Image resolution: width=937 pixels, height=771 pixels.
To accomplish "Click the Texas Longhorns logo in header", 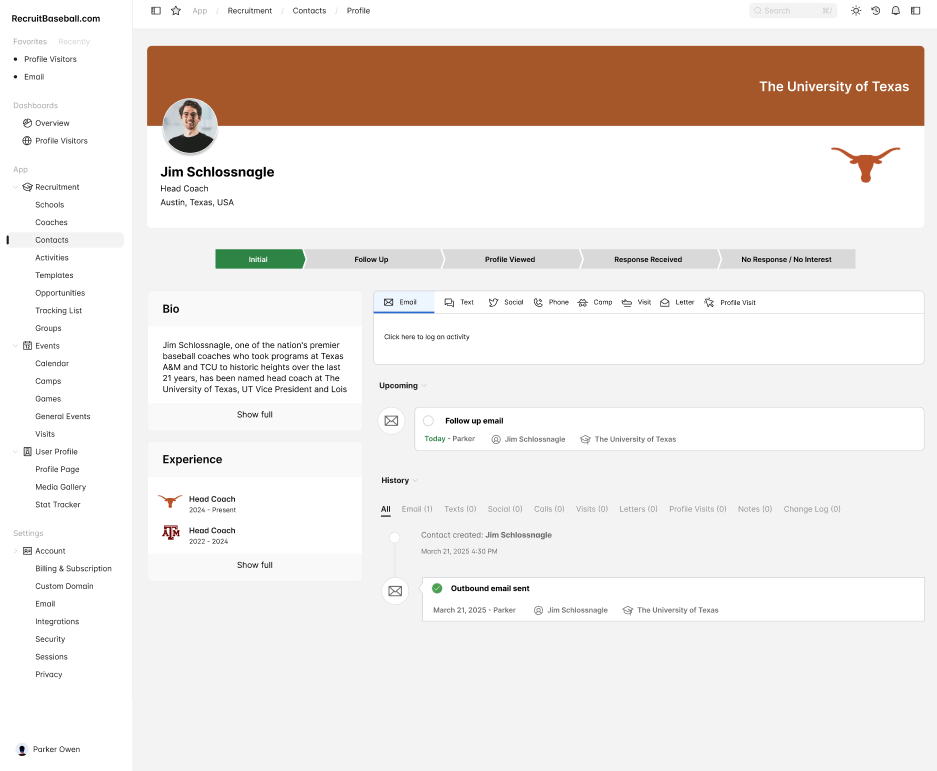I will point(865,163).
